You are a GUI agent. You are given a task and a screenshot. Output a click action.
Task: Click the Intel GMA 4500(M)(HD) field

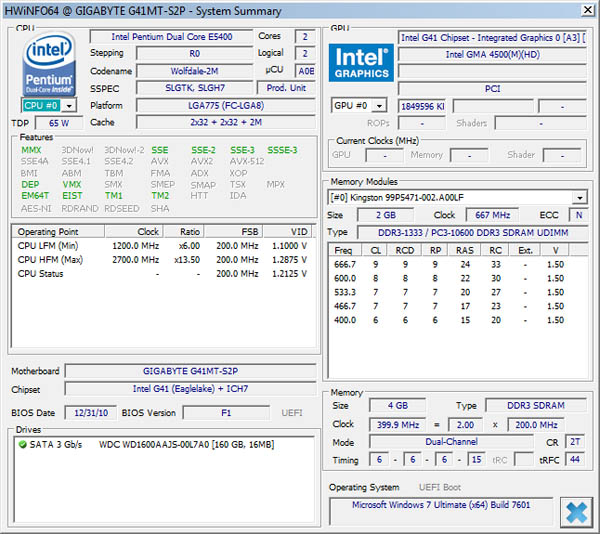pyautogui.click(x=492, y=55)
